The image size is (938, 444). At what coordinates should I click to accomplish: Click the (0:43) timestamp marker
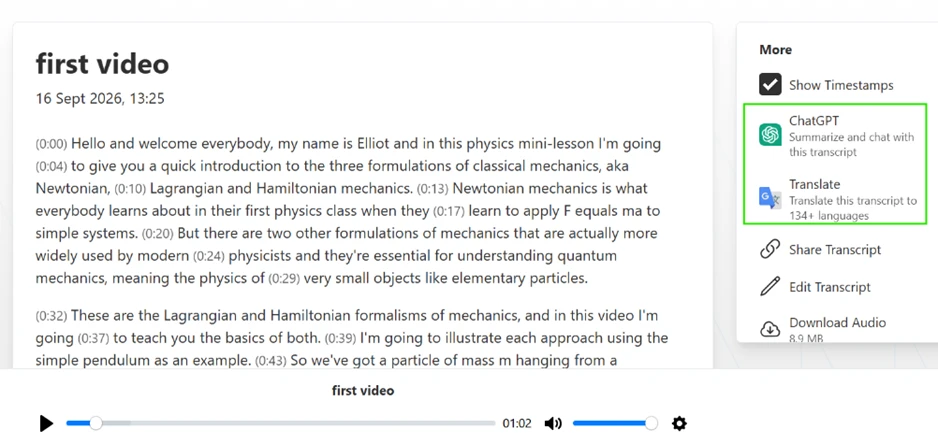click(272, 361)
